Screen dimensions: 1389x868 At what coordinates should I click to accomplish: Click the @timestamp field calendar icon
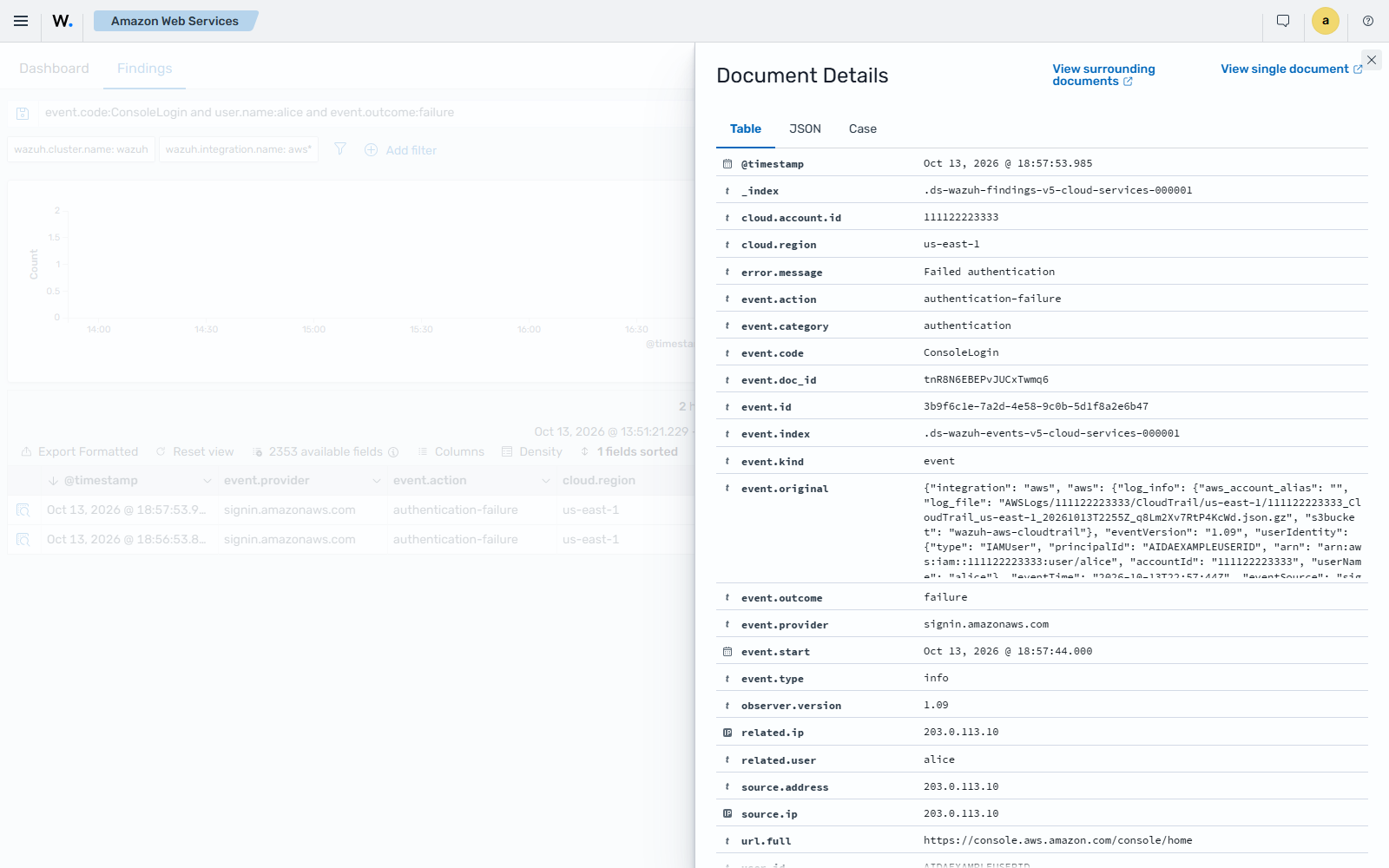727,164
